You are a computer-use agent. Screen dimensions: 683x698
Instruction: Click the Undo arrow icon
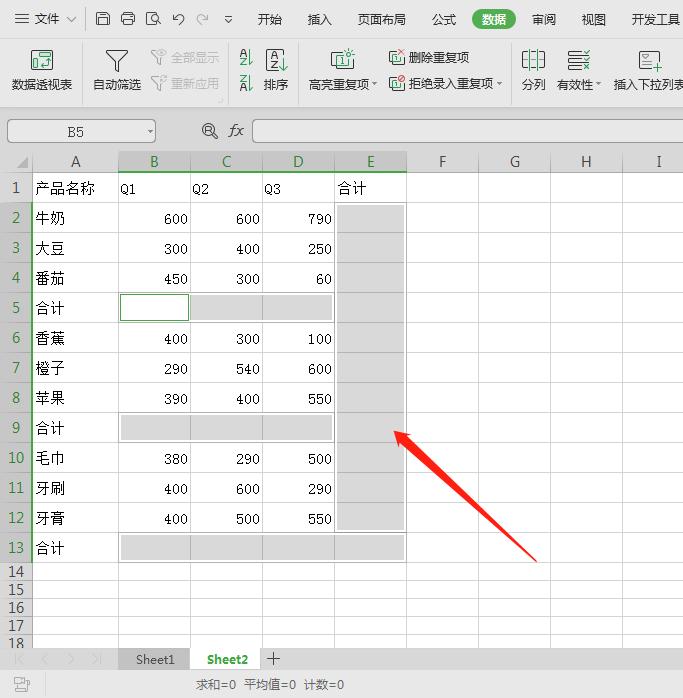coord(178,19)
